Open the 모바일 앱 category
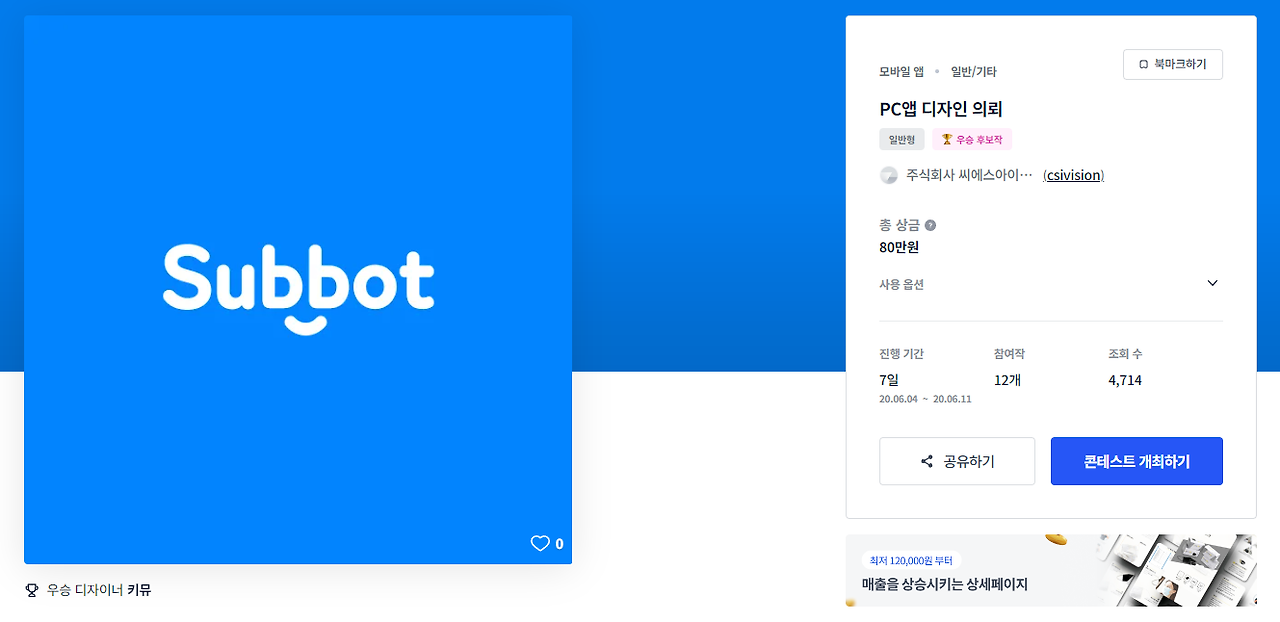Image resolution: width=1280 pixels, height=622 pixels. [x=901, y=72]
